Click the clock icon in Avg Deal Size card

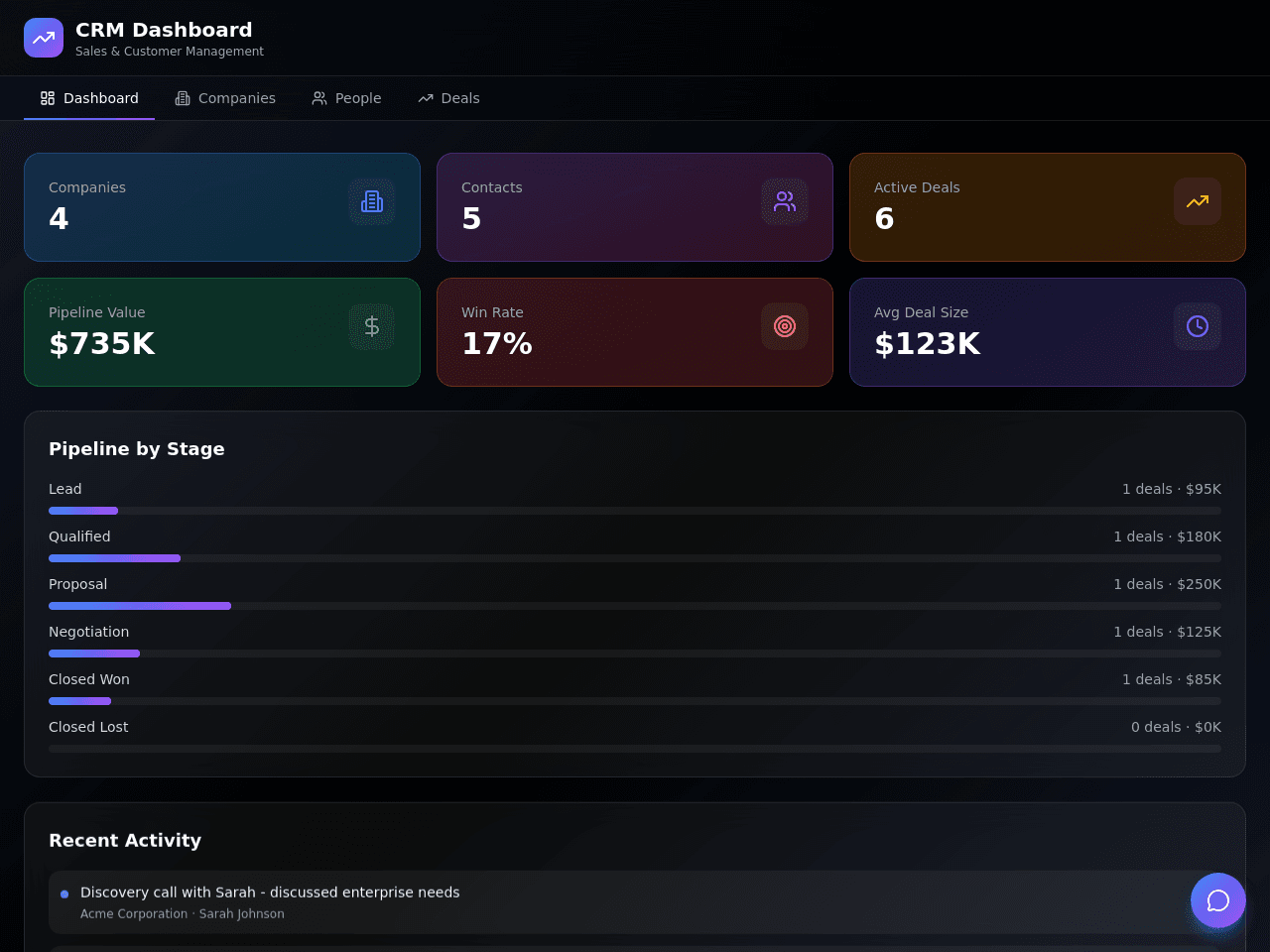[x=1198, y=326]
